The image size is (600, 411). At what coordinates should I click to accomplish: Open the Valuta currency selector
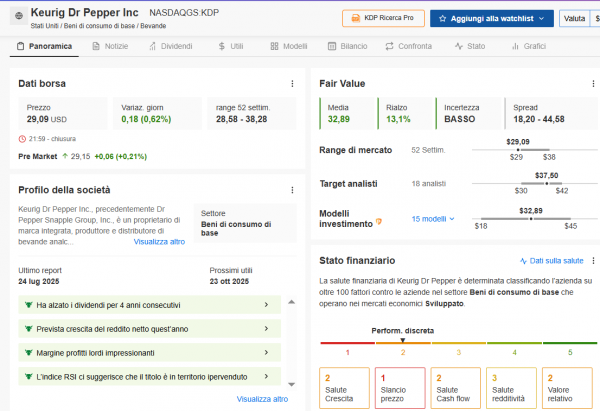[574, 18]
